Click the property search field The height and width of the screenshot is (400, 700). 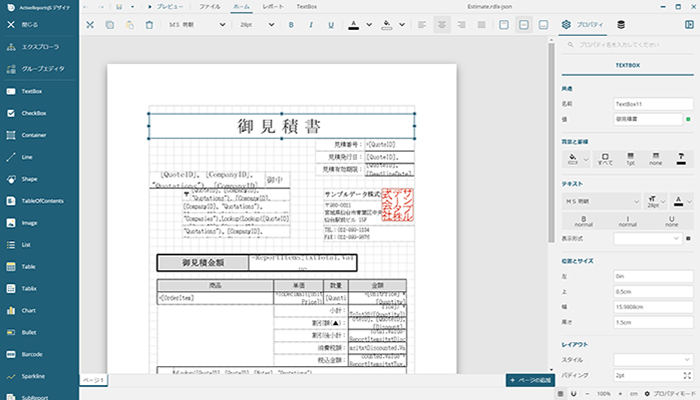(x=627, y=45)
